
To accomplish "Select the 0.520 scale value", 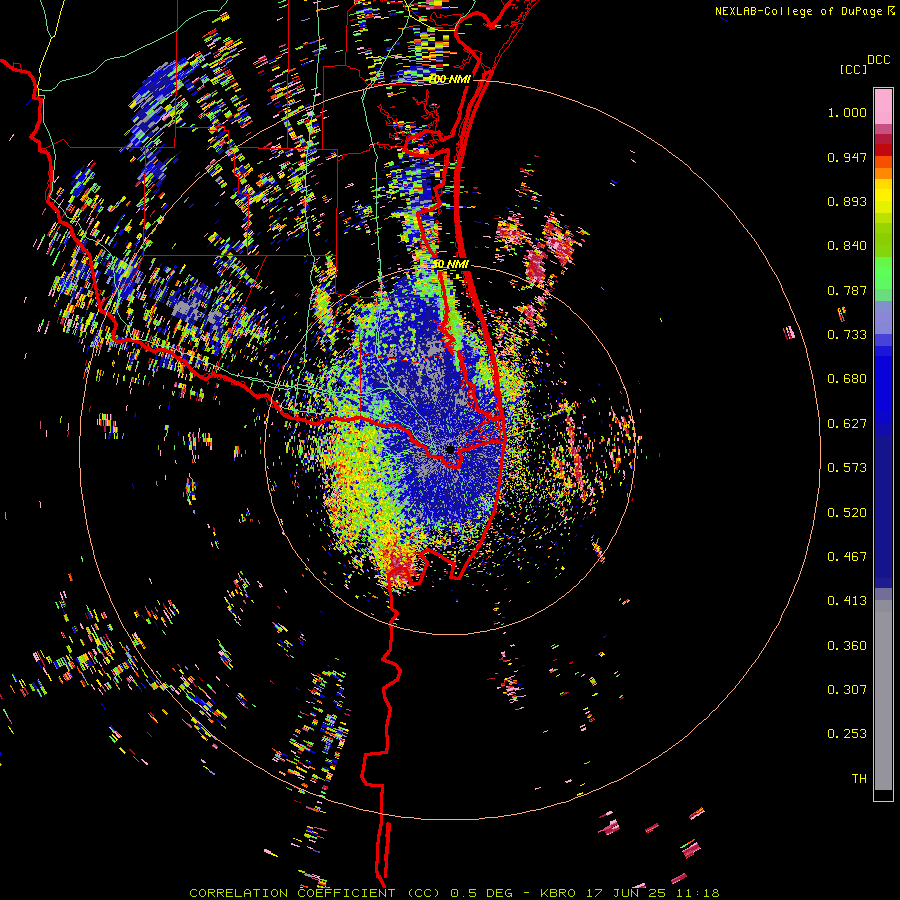I will 847,513.
